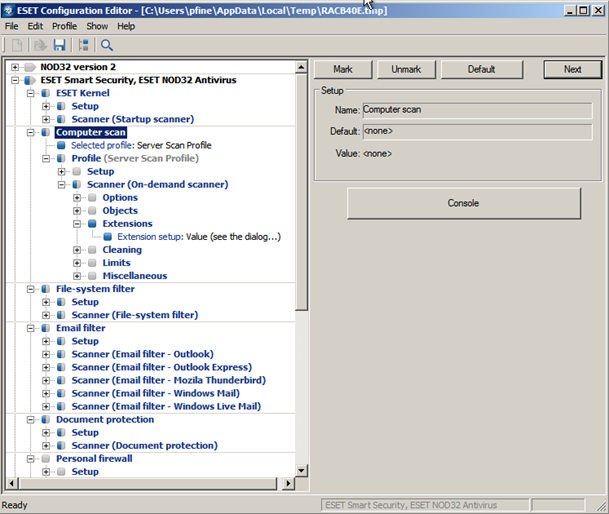Select Scanner (Email filter - Windows Live Mail)
This screenshot has width=609, height=514.
coord(166,406)
